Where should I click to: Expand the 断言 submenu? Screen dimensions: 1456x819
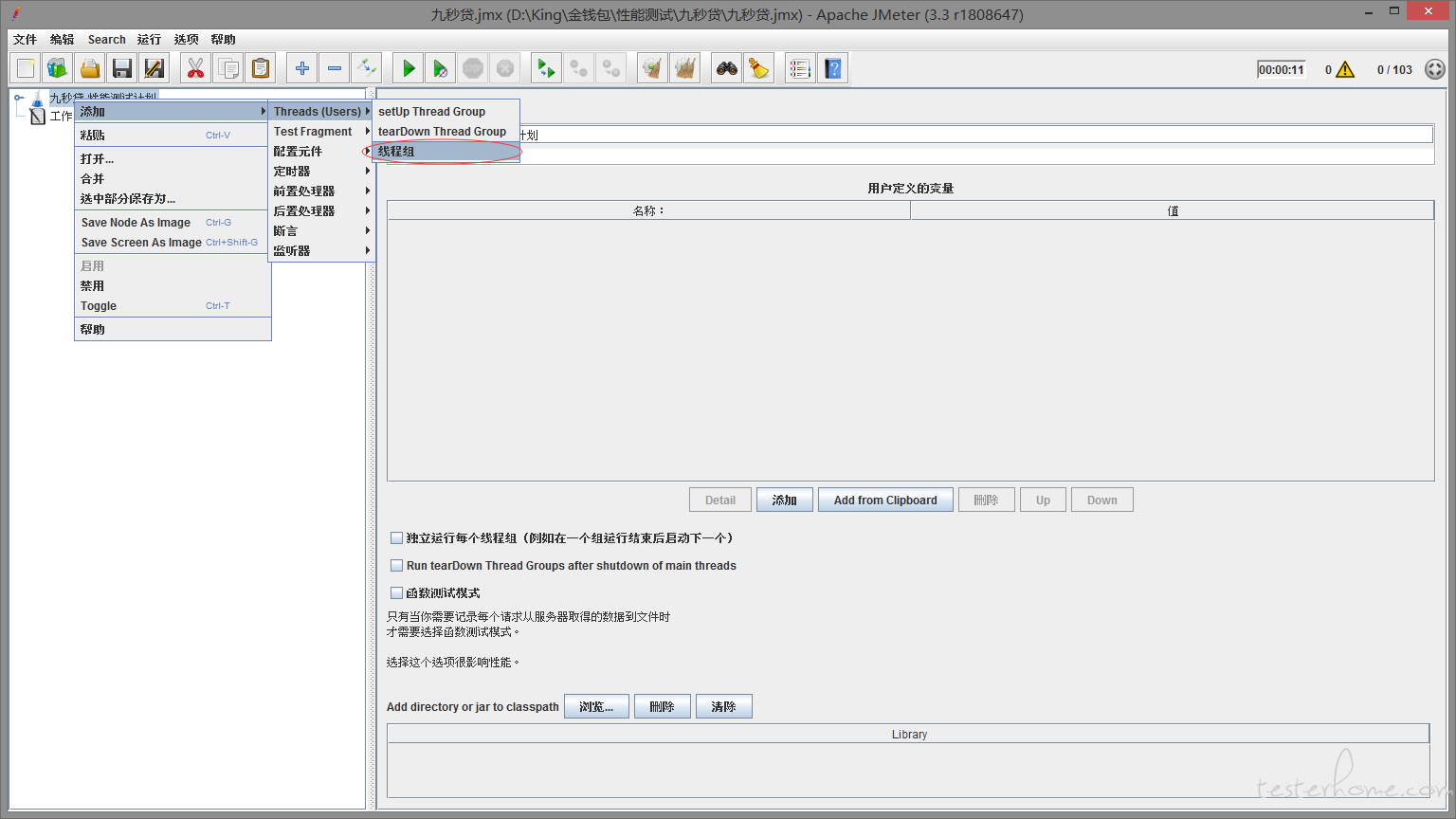click(x=321, y=230)
